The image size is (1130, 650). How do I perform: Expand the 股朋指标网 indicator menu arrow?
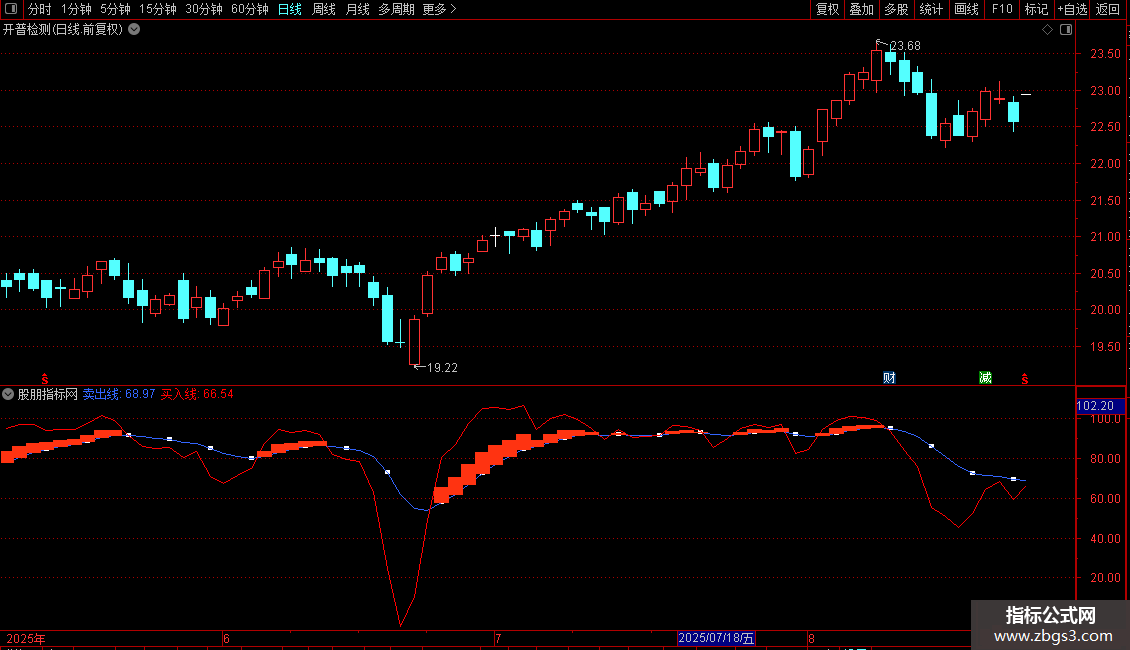8,394
